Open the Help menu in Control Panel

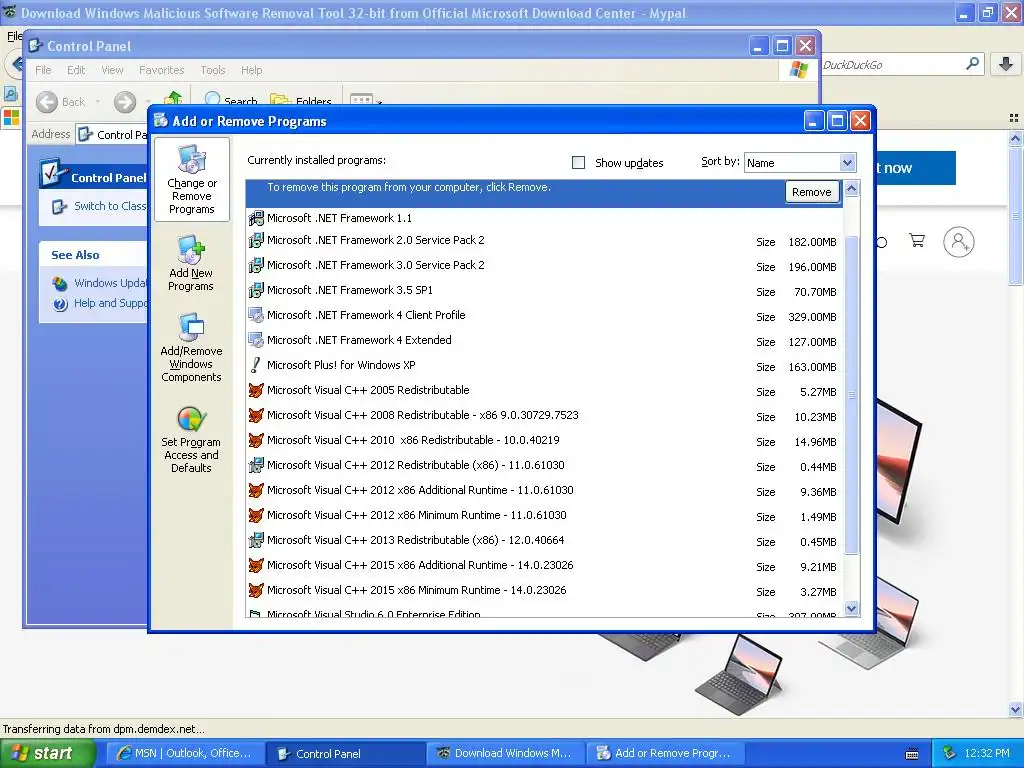click(251, 70)
